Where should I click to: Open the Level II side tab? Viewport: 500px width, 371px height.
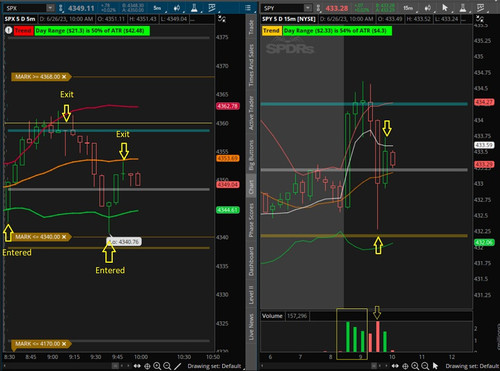tap(251, 295)
